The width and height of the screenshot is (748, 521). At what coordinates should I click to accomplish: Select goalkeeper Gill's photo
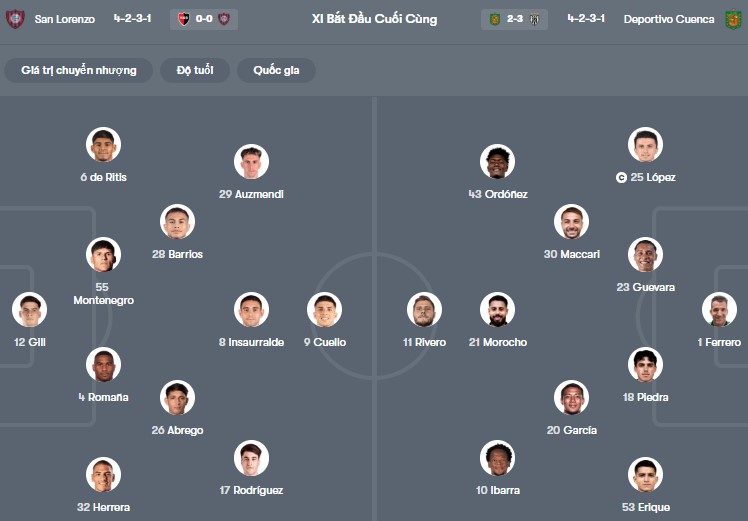pos(30,310)
